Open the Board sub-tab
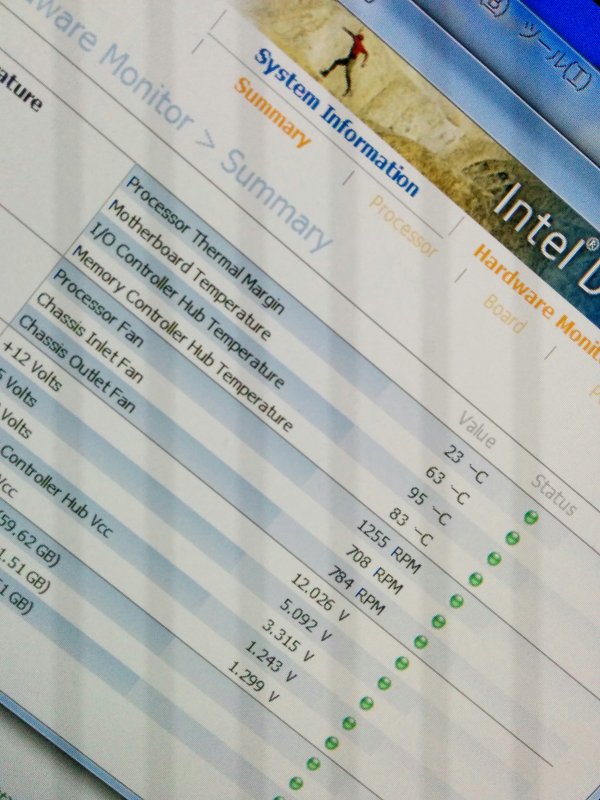The image size is (600, 800). point(504,313)
